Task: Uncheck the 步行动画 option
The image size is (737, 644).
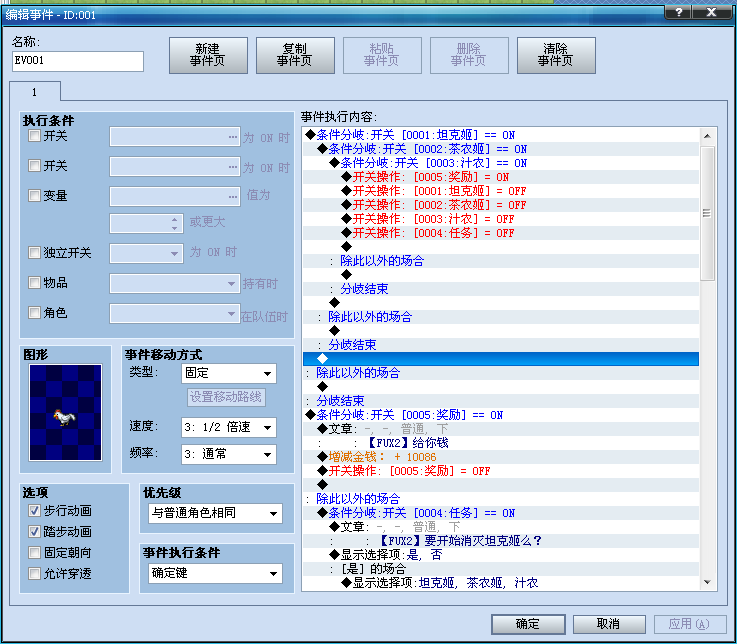Action: (34, 510)
